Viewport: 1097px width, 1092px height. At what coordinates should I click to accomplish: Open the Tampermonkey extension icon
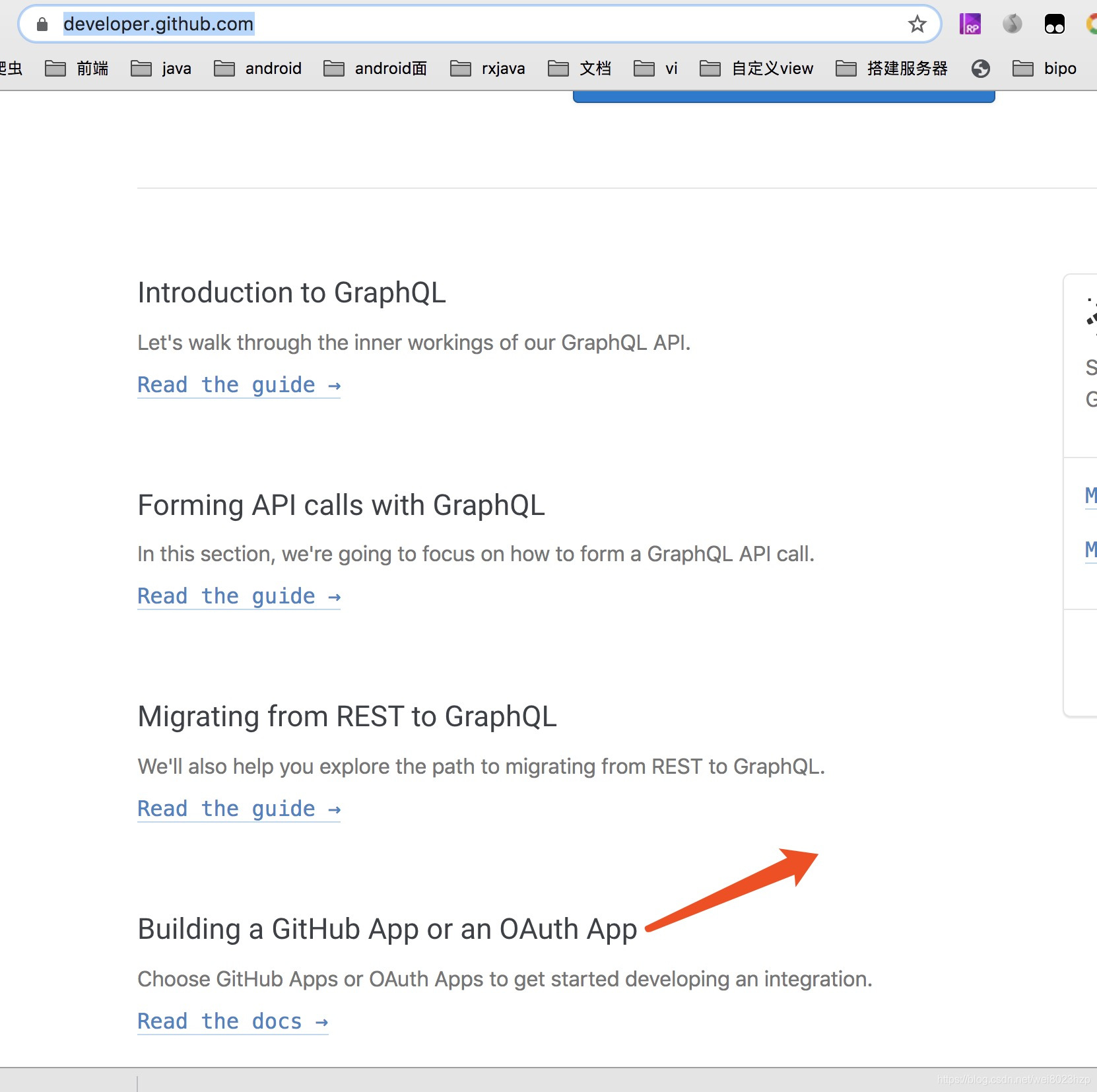pos(1054,24)
